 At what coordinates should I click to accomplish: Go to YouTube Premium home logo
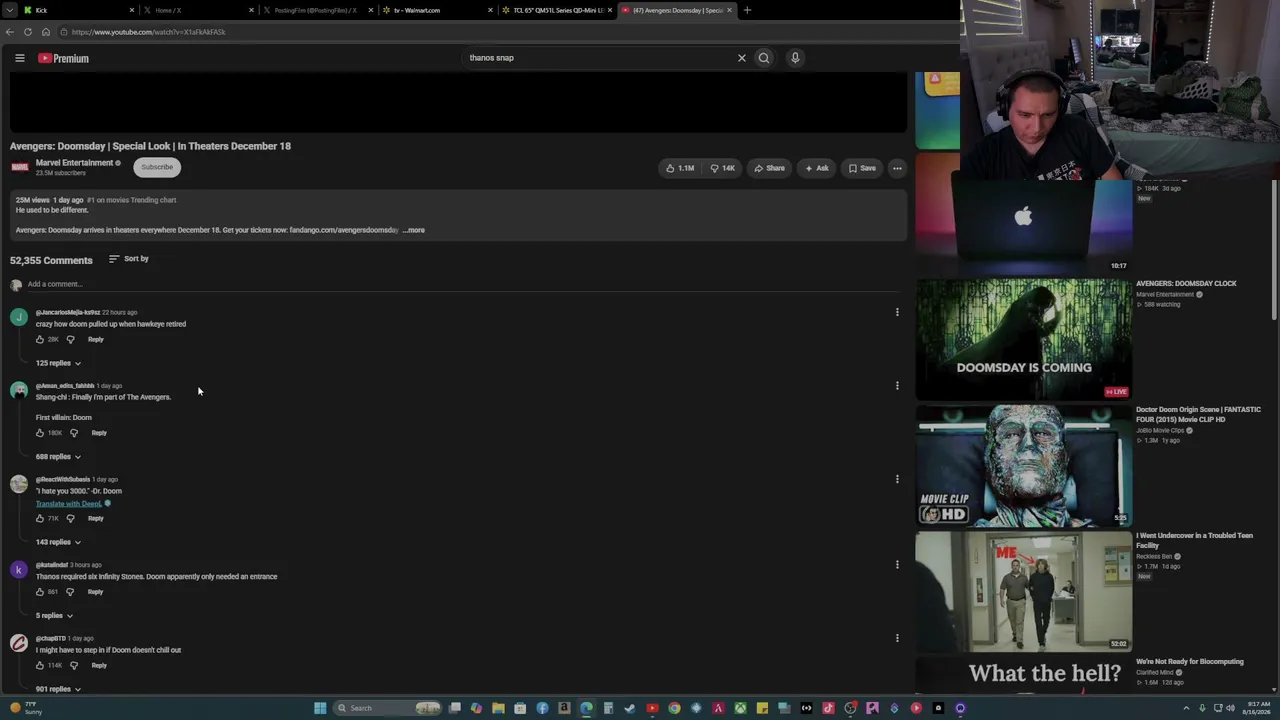pyautogui.click(x=64, y=58)
